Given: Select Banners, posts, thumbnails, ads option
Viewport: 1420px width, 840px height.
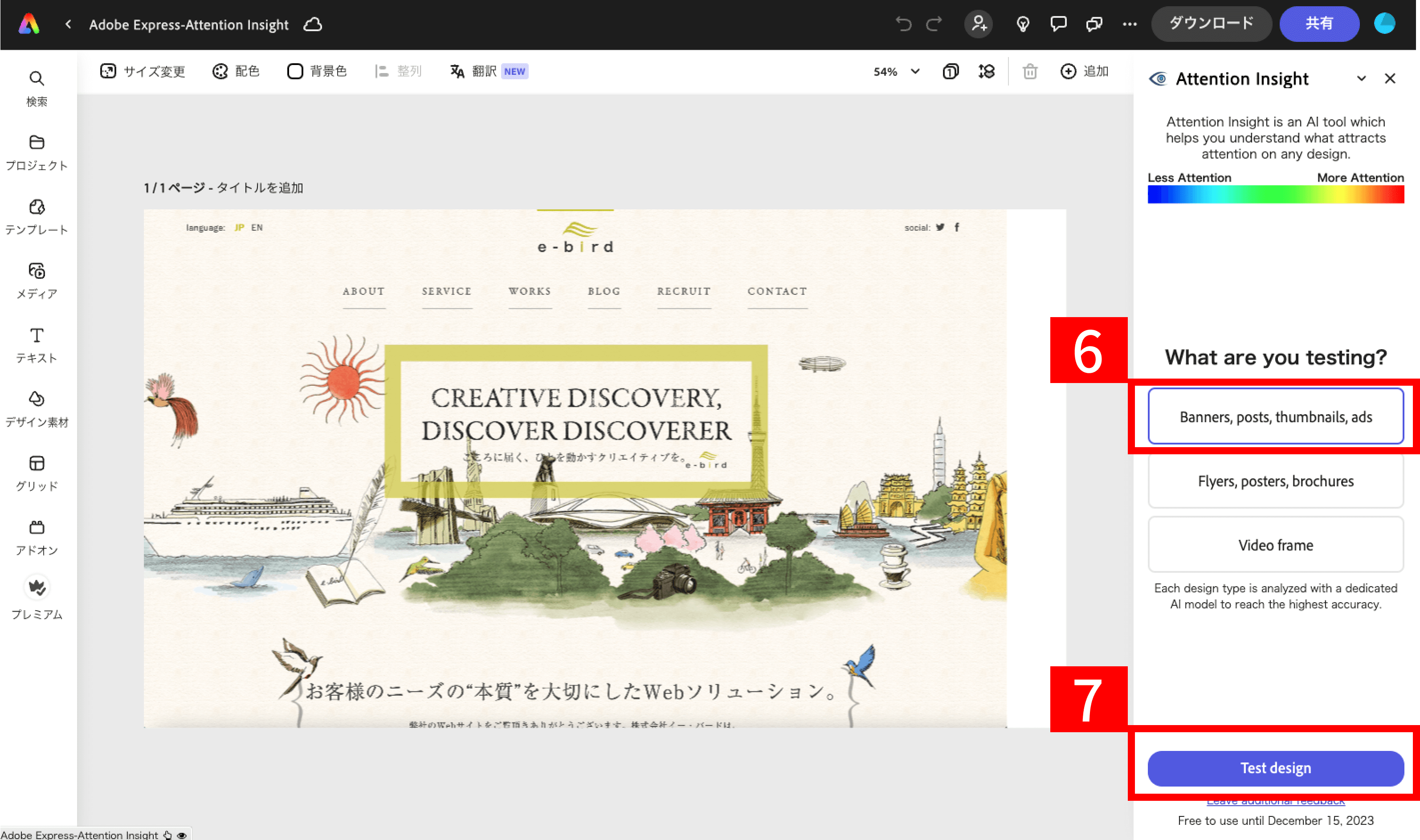Looking at the screenshot, I should 1275,416.
